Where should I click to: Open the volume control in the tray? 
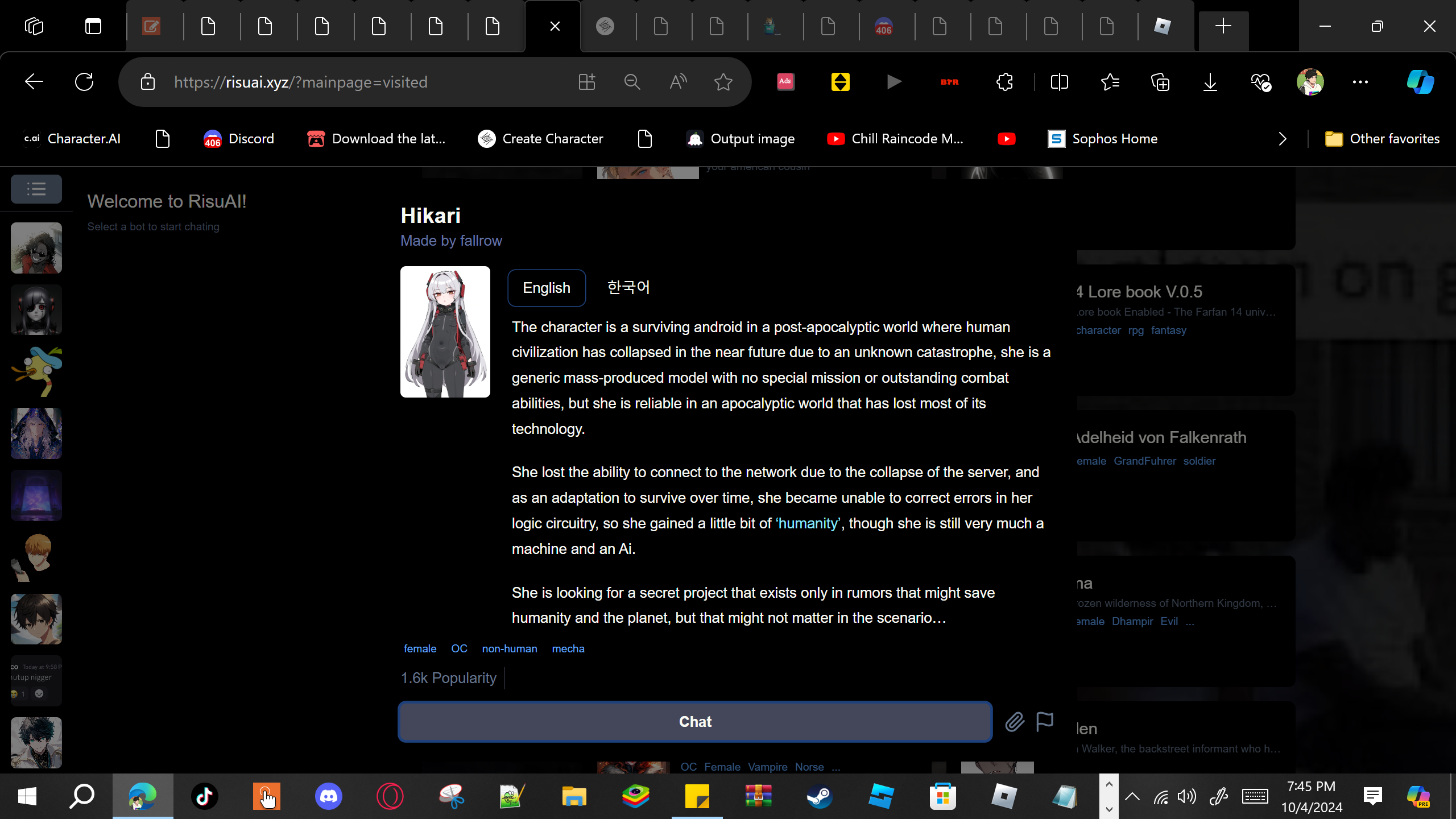tap(1187, 796)
